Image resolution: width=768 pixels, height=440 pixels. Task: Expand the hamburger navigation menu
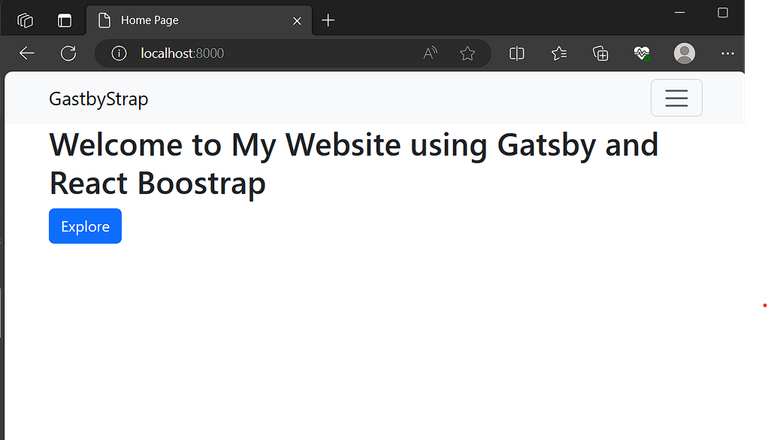(x=676, y=98)
